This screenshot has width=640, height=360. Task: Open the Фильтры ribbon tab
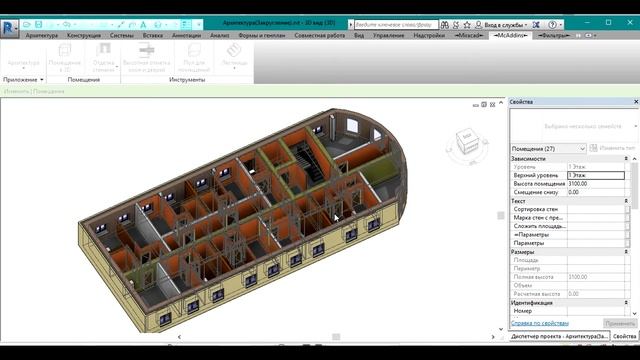point(553,36)
